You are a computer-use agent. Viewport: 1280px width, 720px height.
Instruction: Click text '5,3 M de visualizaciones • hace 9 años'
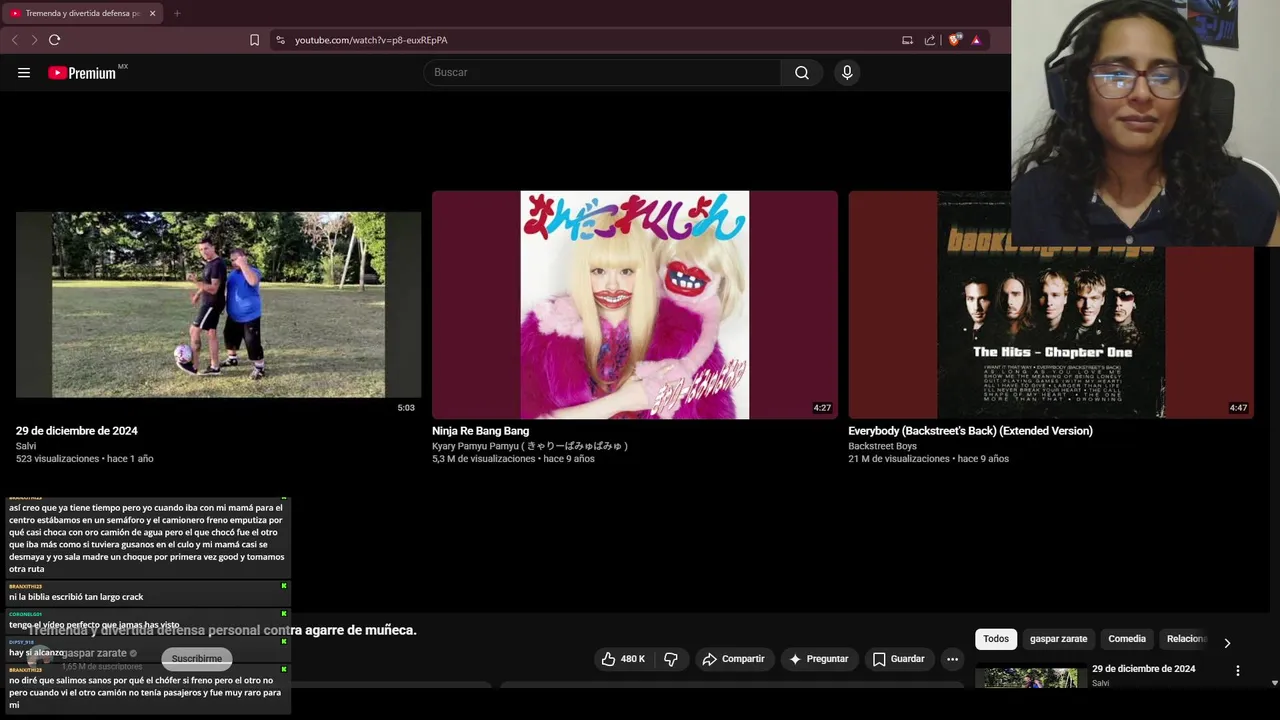pos(513,459)
